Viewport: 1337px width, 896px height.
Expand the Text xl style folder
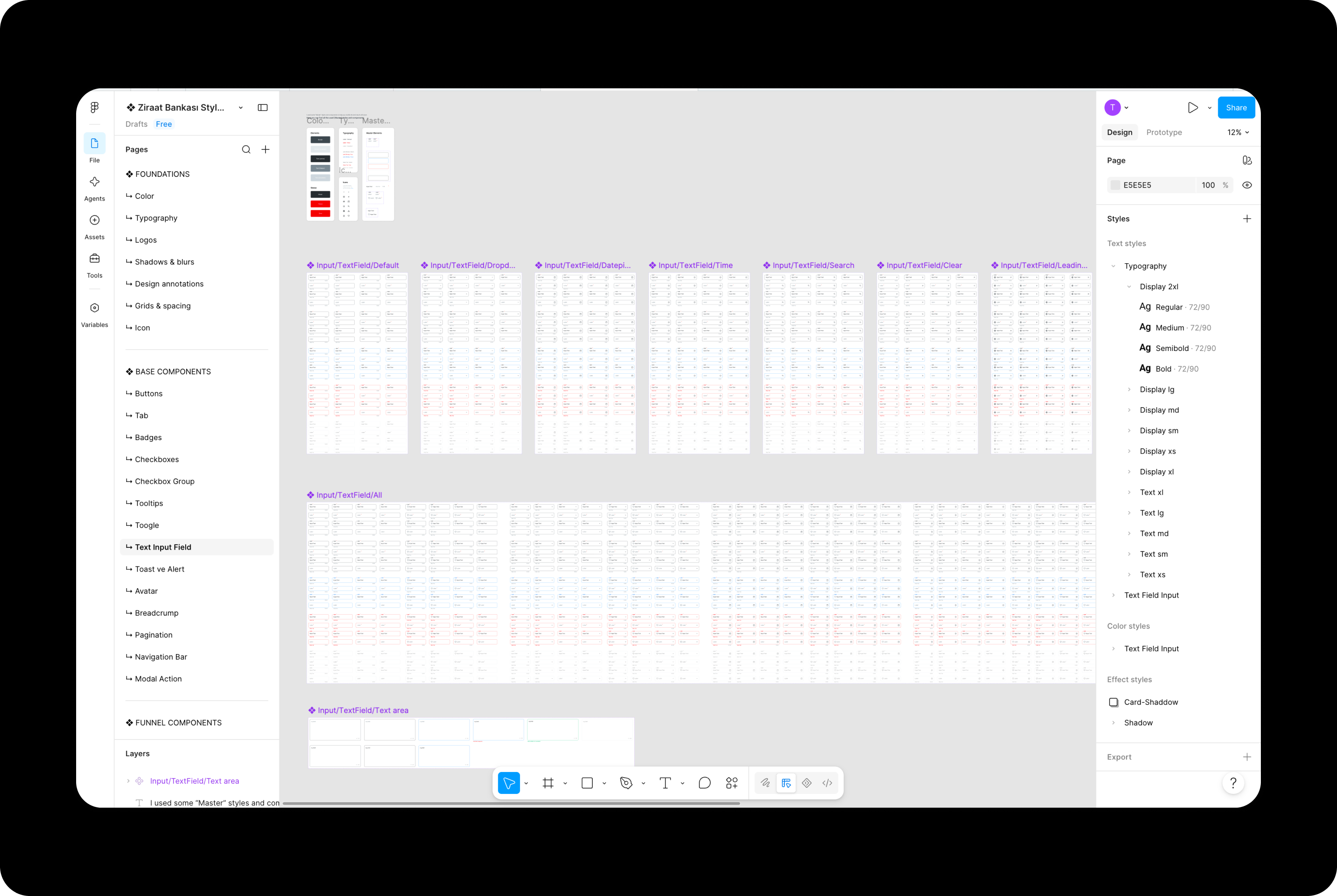[x=1129, y=493]
